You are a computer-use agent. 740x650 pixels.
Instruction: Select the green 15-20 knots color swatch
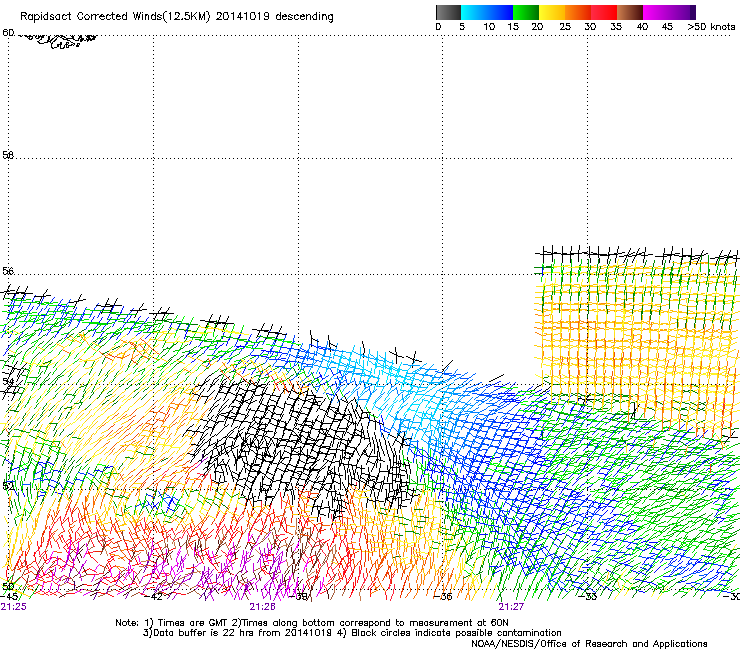point(526,12)
